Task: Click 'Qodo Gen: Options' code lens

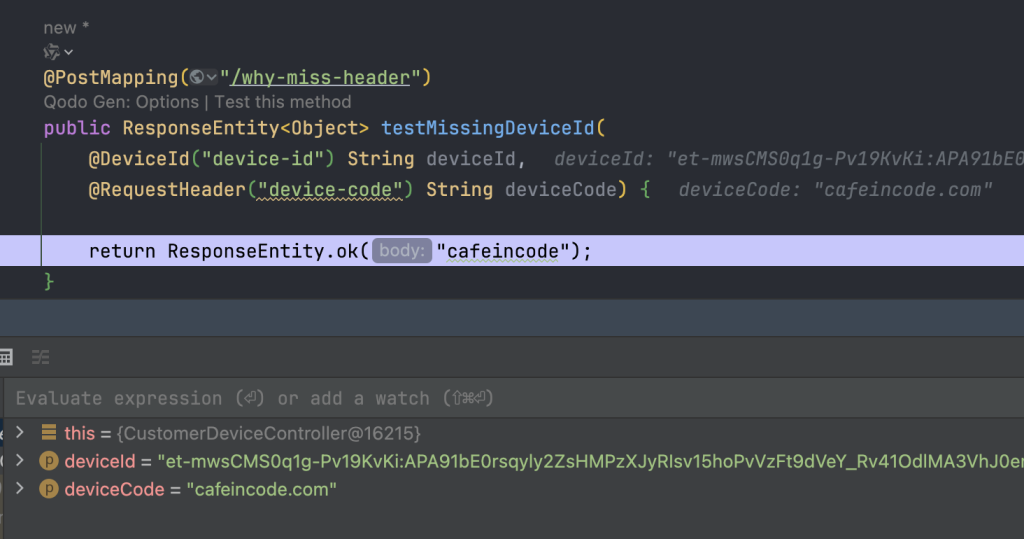Action: (120, 102)
